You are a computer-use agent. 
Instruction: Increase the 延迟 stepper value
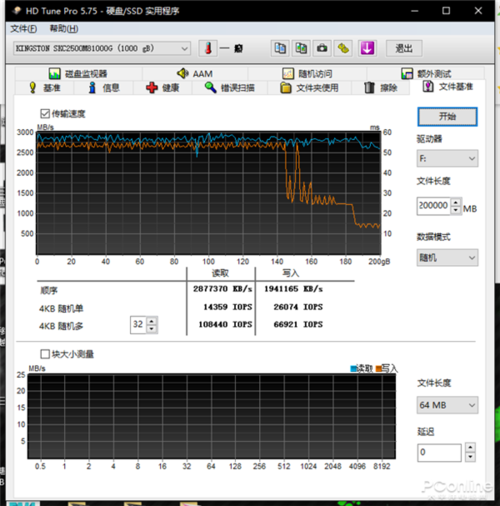pos(470,448)
